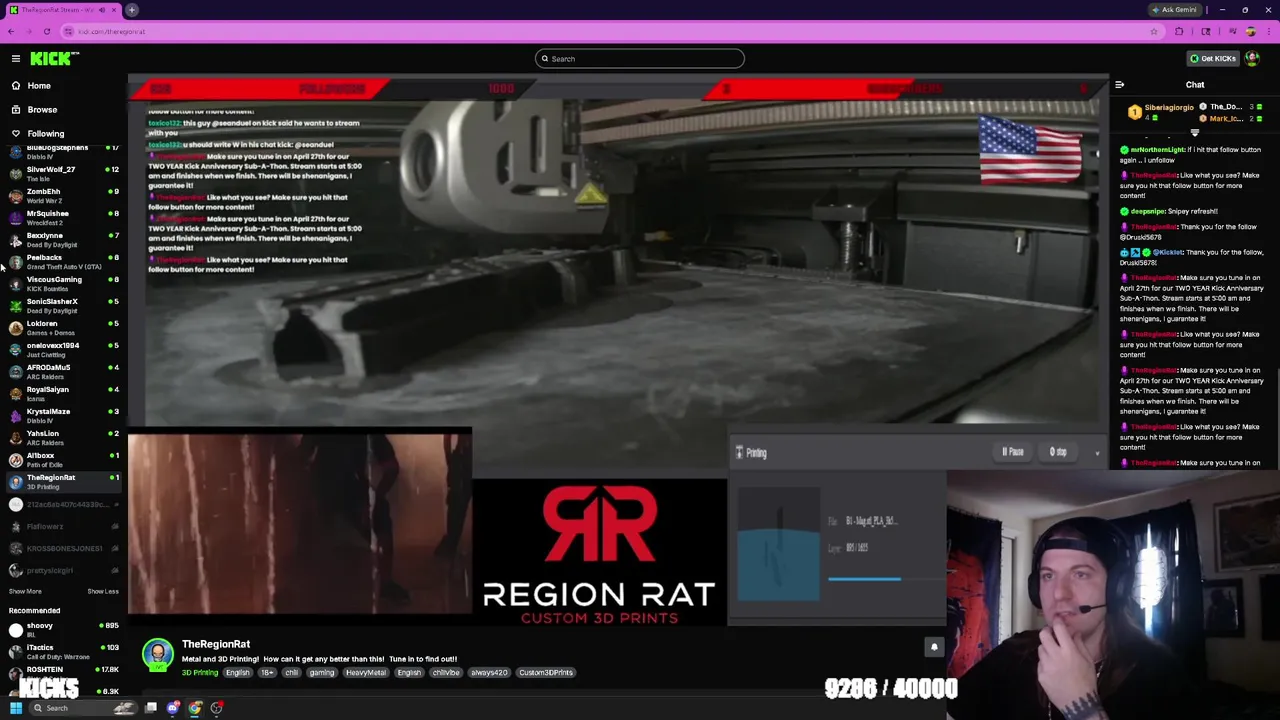Open Kick user profile avatar menu

tap(1252, 59)
